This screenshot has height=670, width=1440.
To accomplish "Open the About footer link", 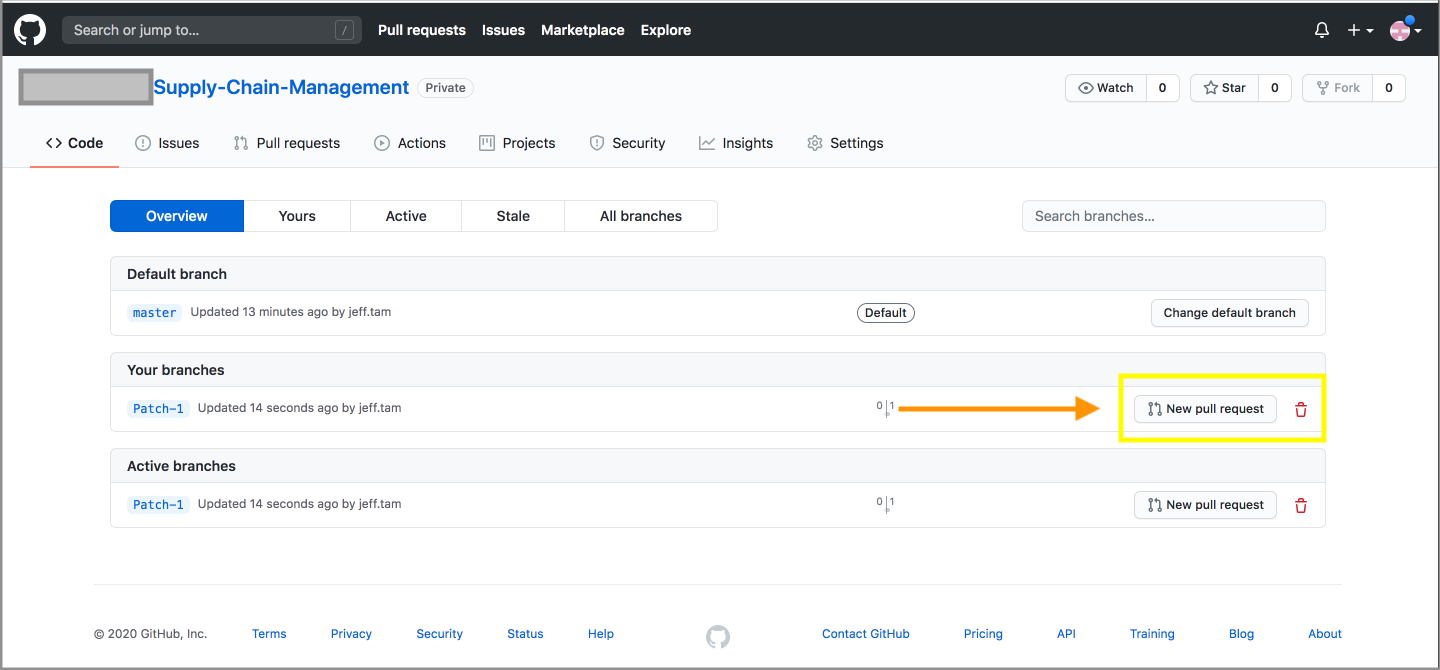I will pyautogui.click(x=1325, y=634).
